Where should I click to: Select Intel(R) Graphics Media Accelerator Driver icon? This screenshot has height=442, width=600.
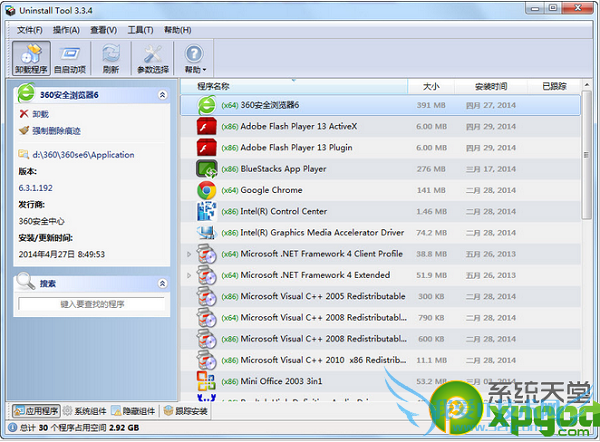pyautogui.click(x=207, y=233)
